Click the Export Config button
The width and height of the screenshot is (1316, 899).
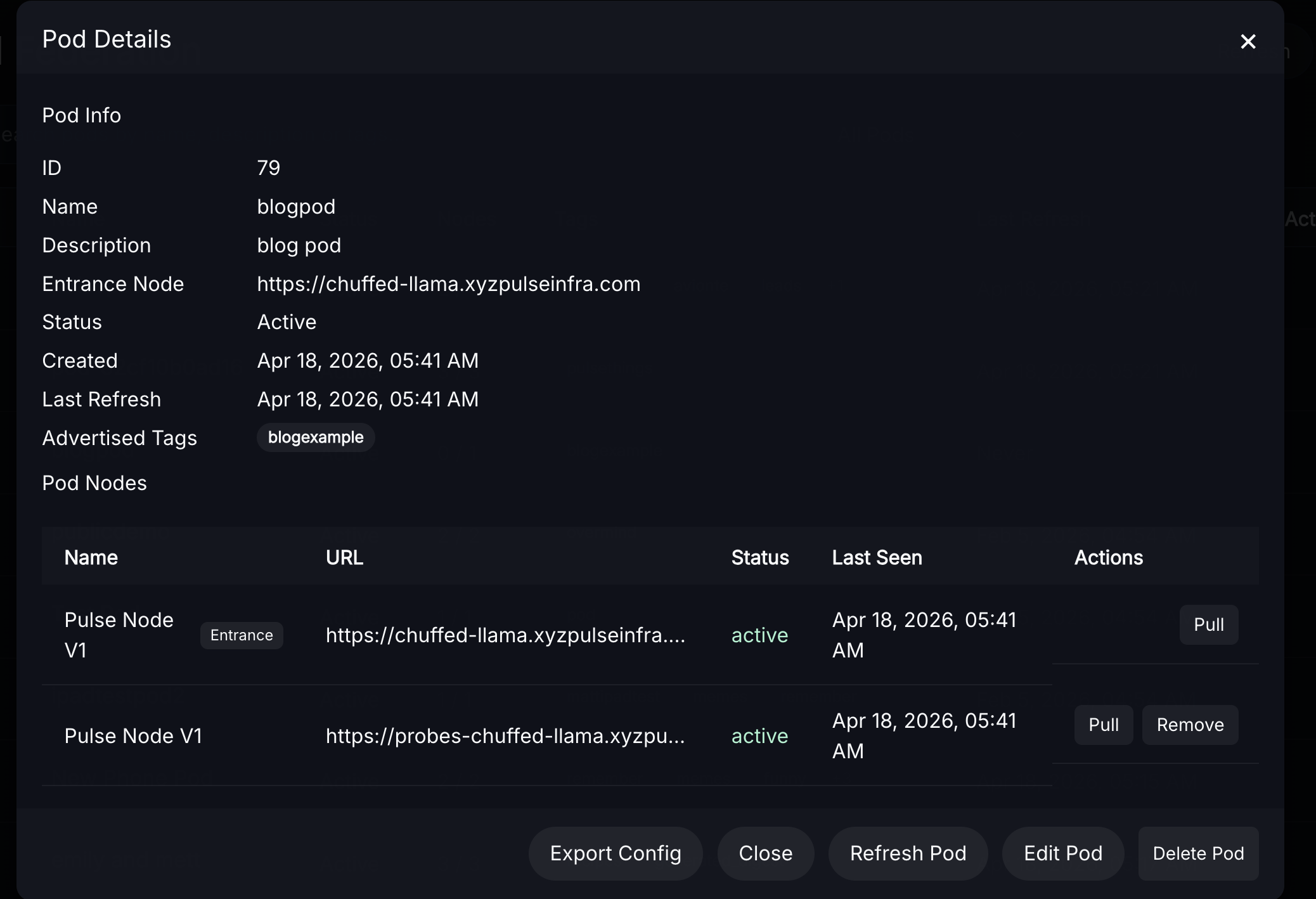[615, 853]
